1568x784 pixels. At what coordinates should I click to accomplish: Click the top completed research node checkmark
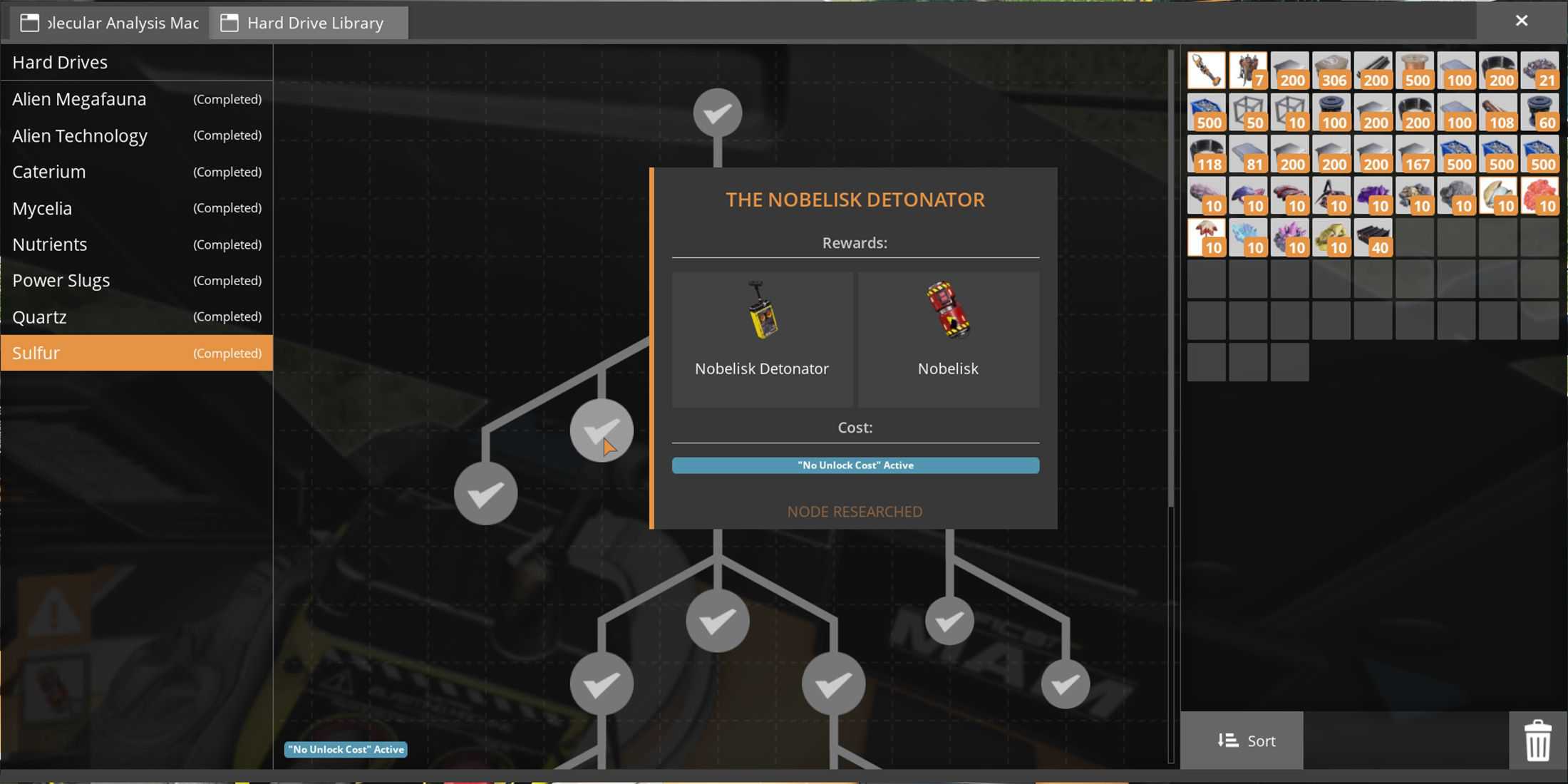[718, 111]
